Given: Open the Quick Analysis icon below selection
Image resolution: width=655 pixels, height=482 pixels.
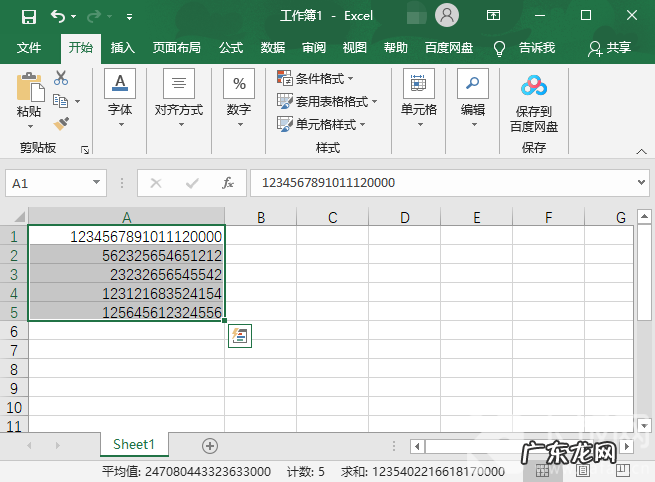Looking at the screenshot, I should [x=240, y=336].
